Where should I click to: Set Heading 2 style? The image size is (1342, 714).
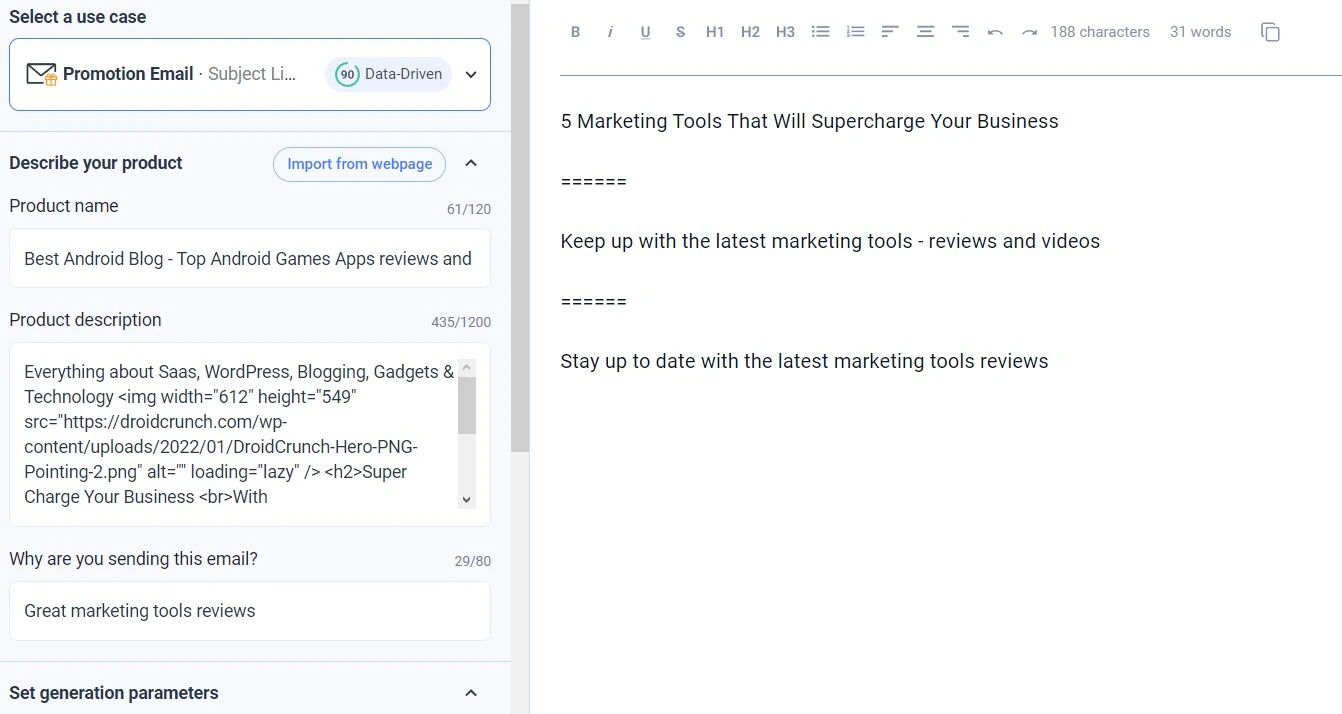point(750,32)
